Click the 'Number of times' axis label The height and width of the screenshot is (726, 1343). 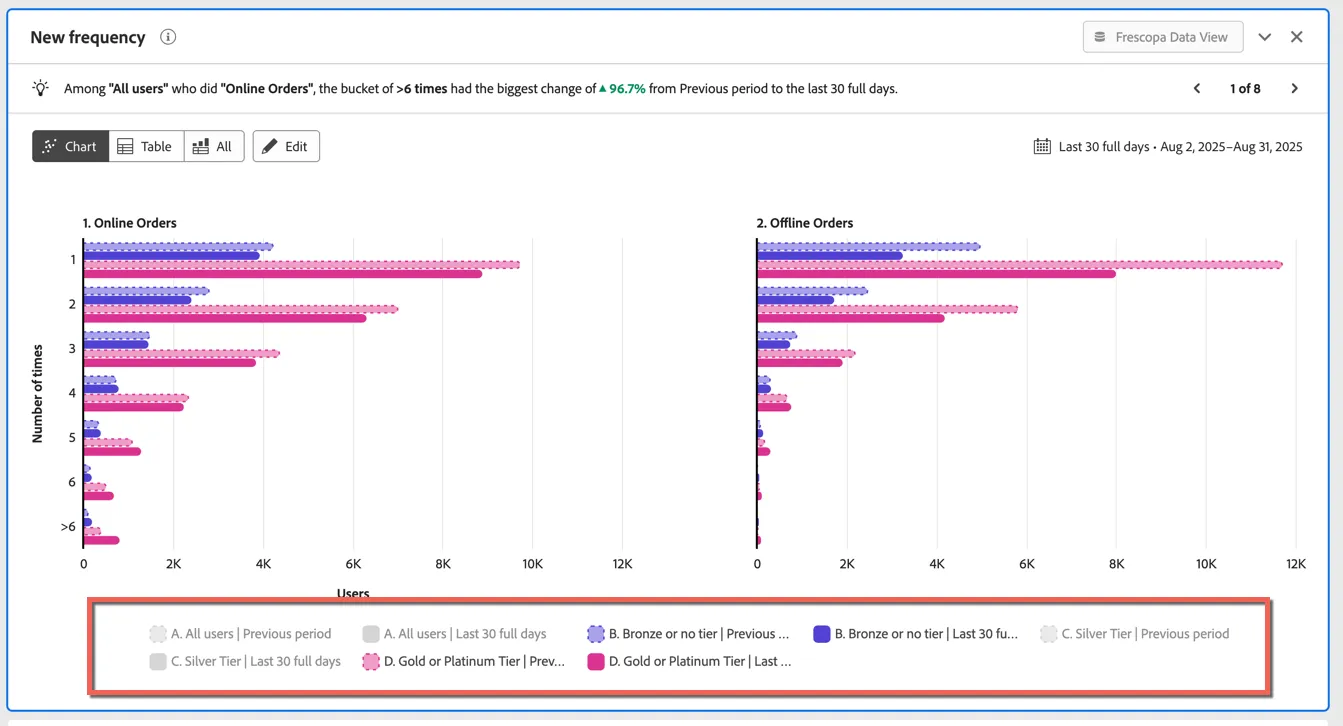point(38,393)
